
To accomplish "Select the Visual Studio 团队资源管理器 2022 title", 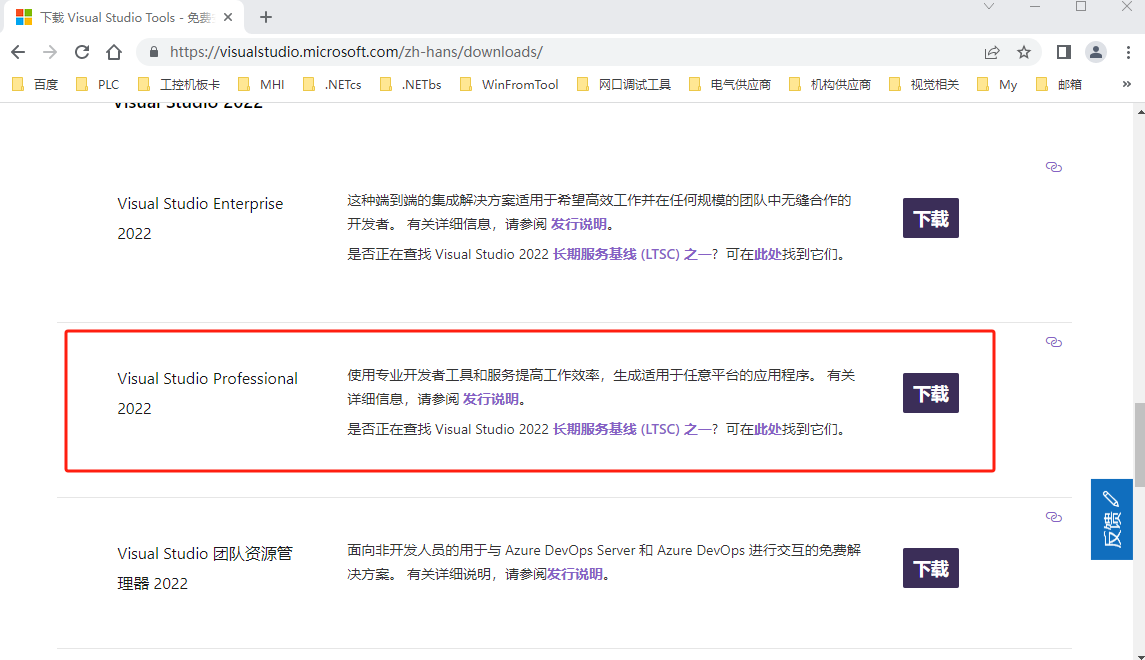I will point(204,568).
